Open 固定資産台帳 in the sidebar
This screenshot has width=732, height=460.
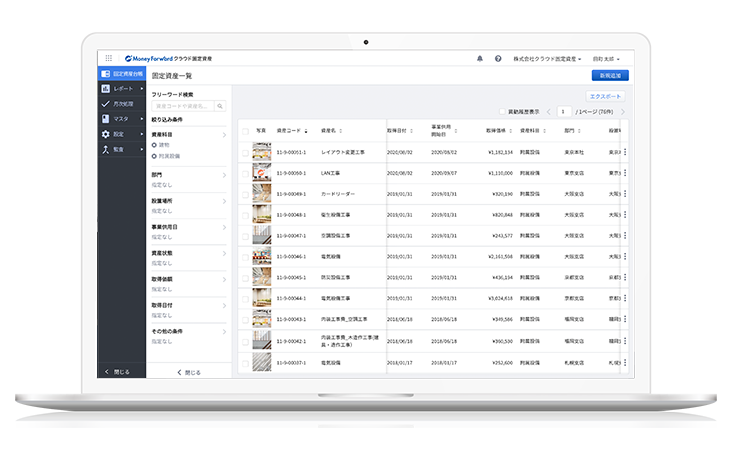click(122, 74)
